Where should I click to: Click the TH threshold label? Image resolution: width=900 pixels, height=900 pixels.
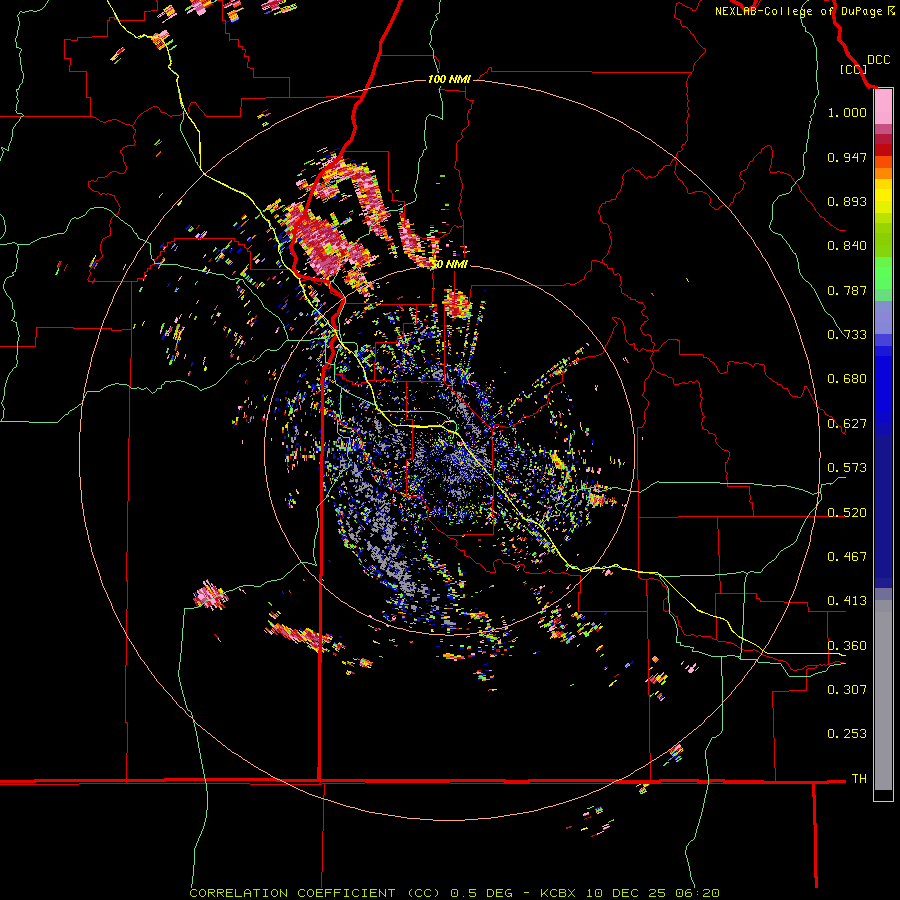coord(859,779)
